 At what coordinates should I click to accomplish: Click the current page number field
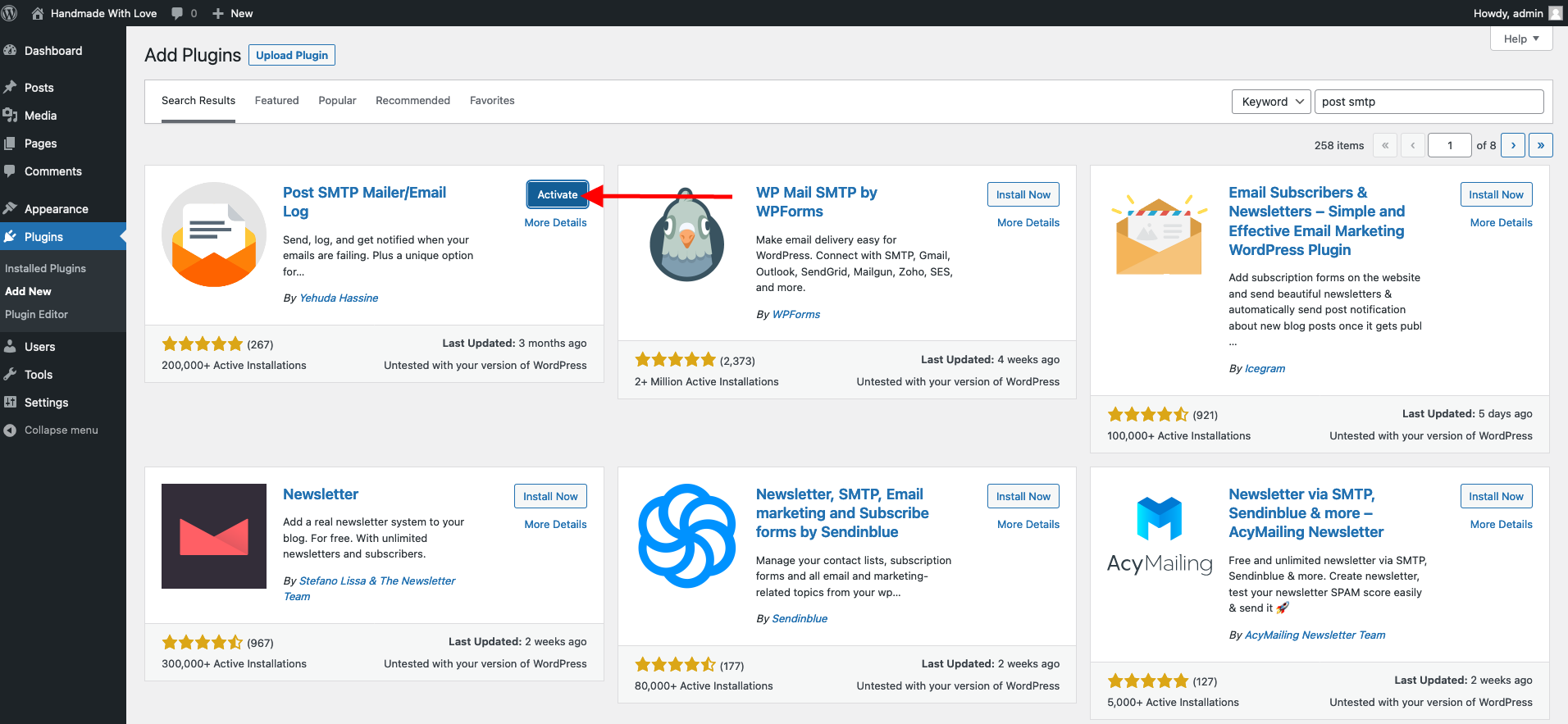[x=1450, y=145]
